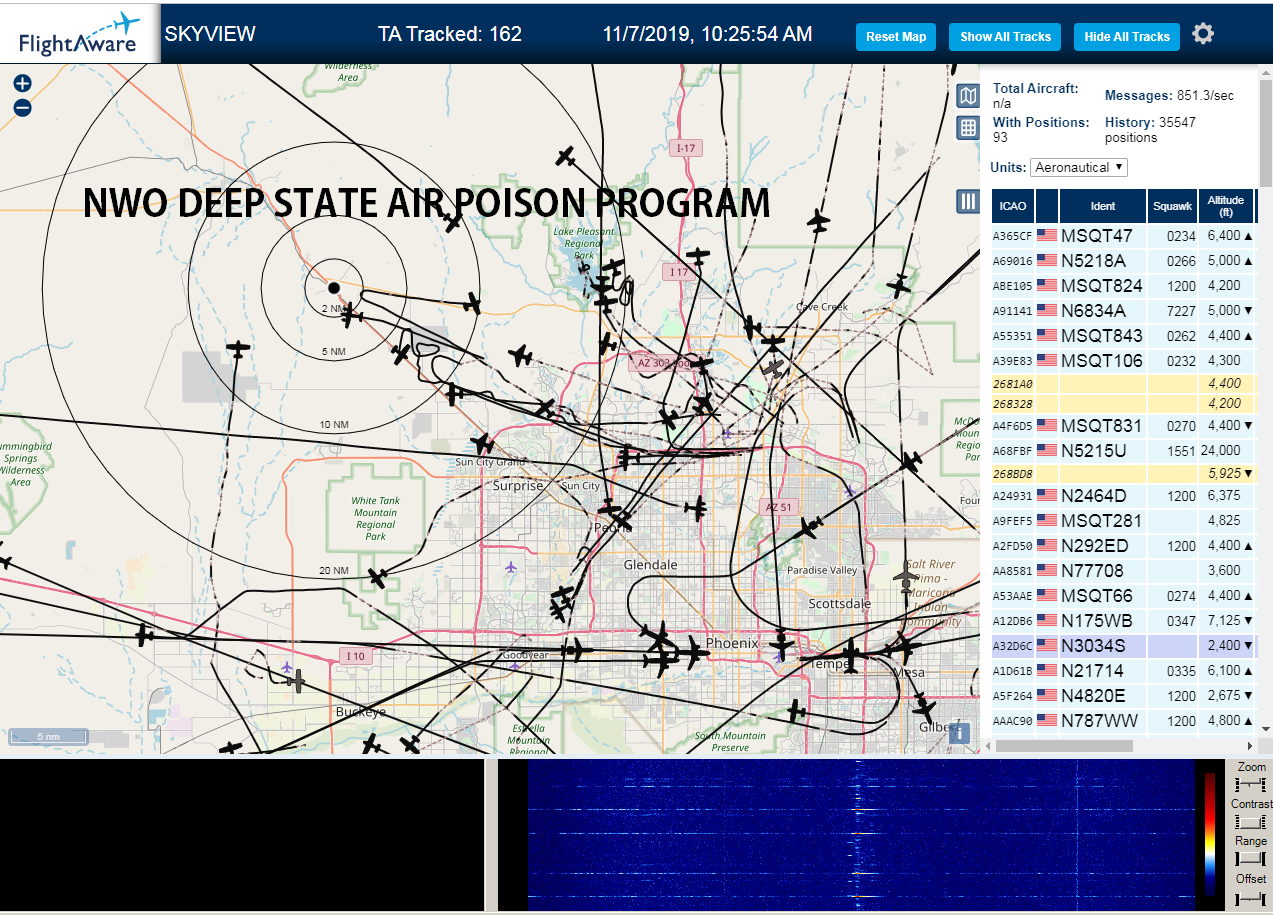Open map attribution info button
The height and width of the screenshot is (915, 1273).
959,732
